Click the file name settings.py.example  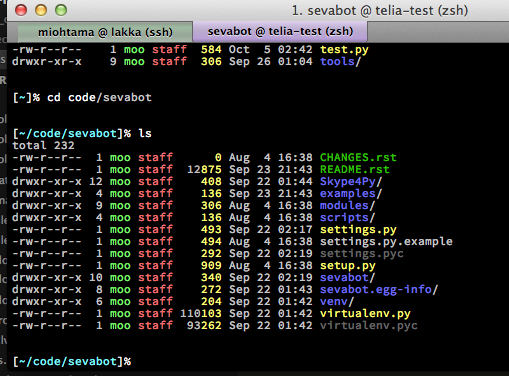[386, 242]
